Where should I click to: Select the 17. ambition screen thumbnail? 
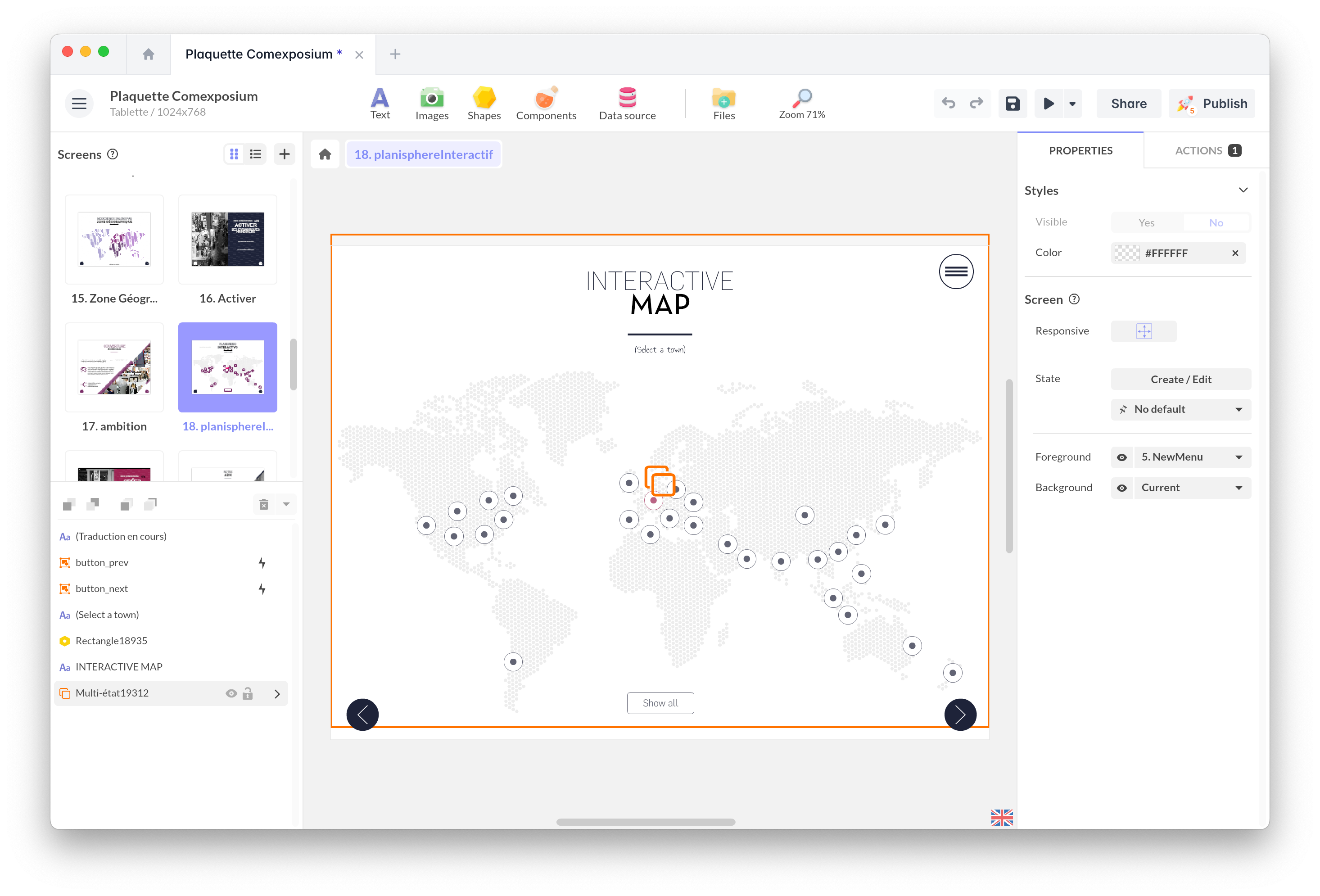point(114,367)
